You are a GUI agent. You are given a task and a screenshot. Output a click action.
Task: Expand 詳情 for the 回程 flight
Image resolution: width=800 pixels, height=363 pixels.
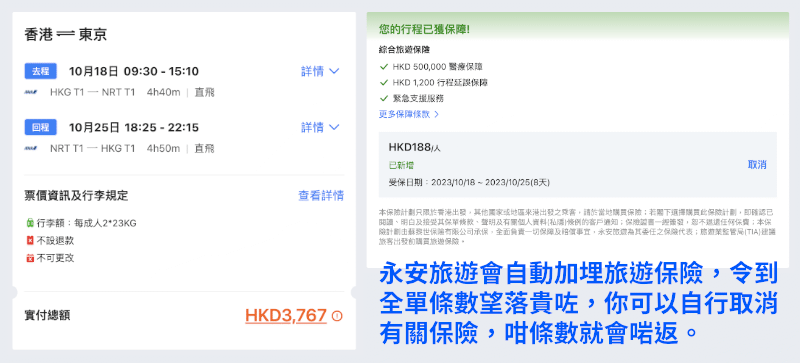pos(320,127)
